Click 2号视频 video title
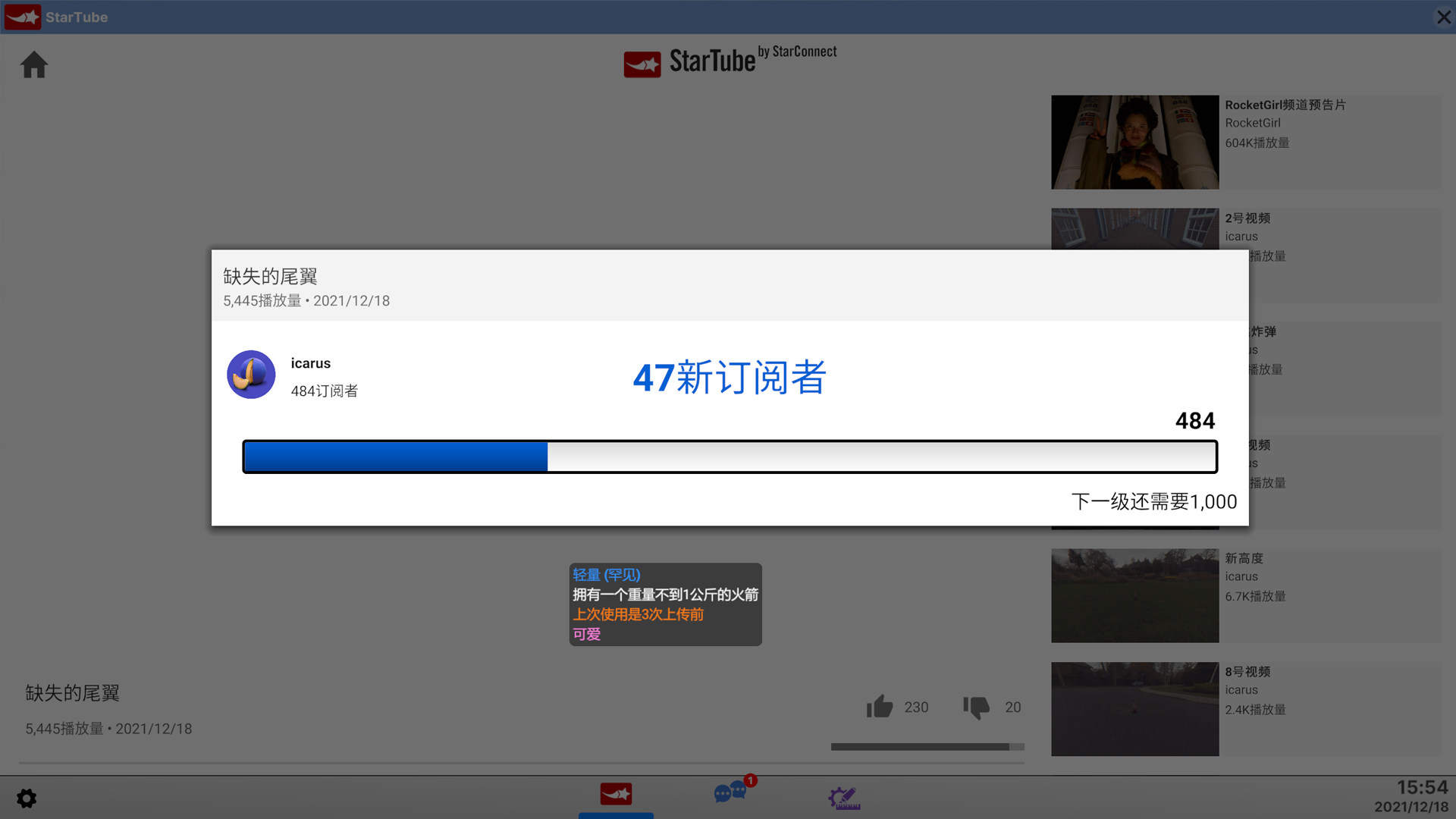The height and width of the screenshot is (819, 1456). 1247,218
